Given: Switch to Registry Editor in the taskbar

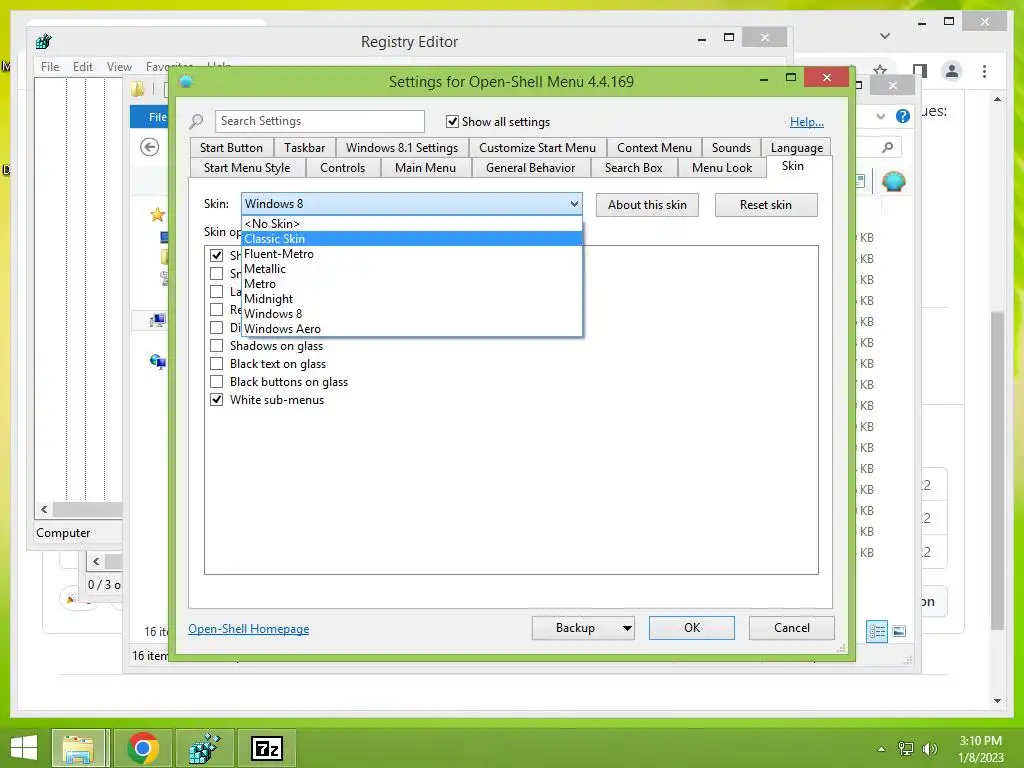Looking at the screenshot, I should click(x=205, y=748).
